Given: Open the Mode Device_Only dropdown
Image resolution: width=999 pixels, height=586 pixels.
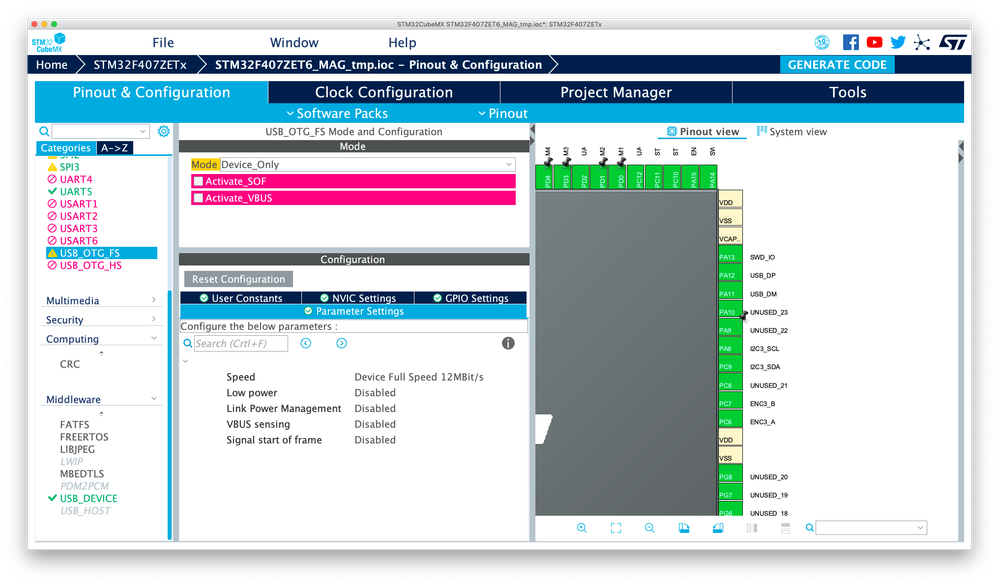Looking at the screenshot, I should pyautogui.click(x=367, y=164).
